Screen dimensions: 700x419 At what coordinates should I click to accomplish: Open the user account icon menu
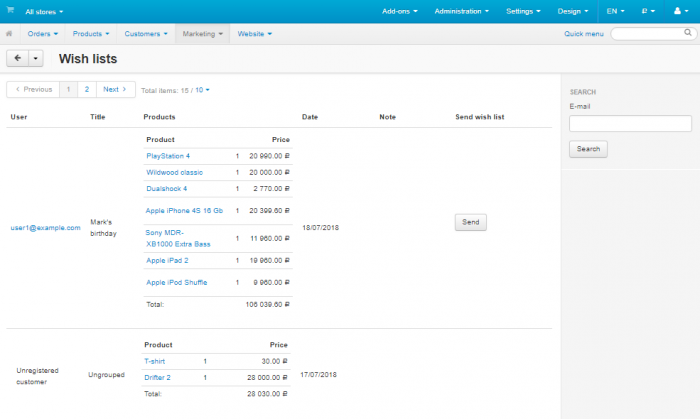pos(680,11)
